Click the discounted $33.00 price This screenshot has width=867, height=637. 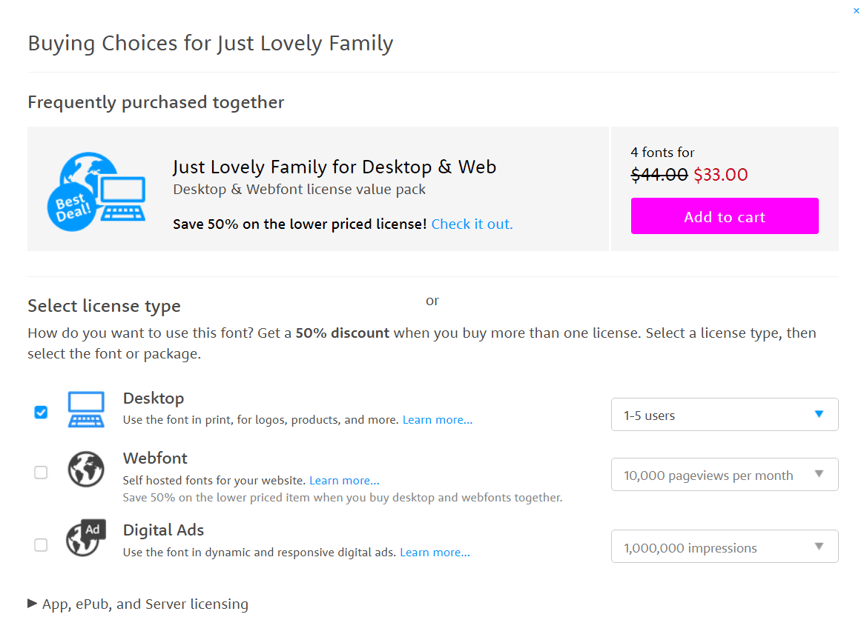tap(720, 175)
